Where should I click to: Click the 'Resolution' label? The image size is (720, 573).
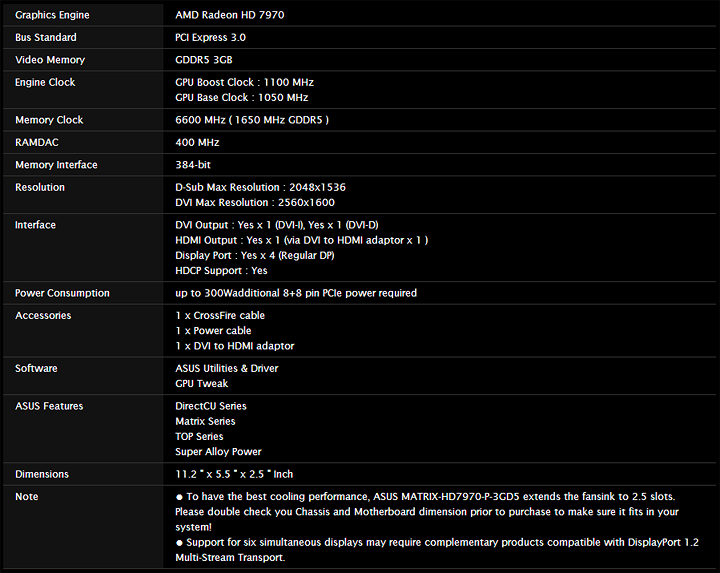(39, 187)
